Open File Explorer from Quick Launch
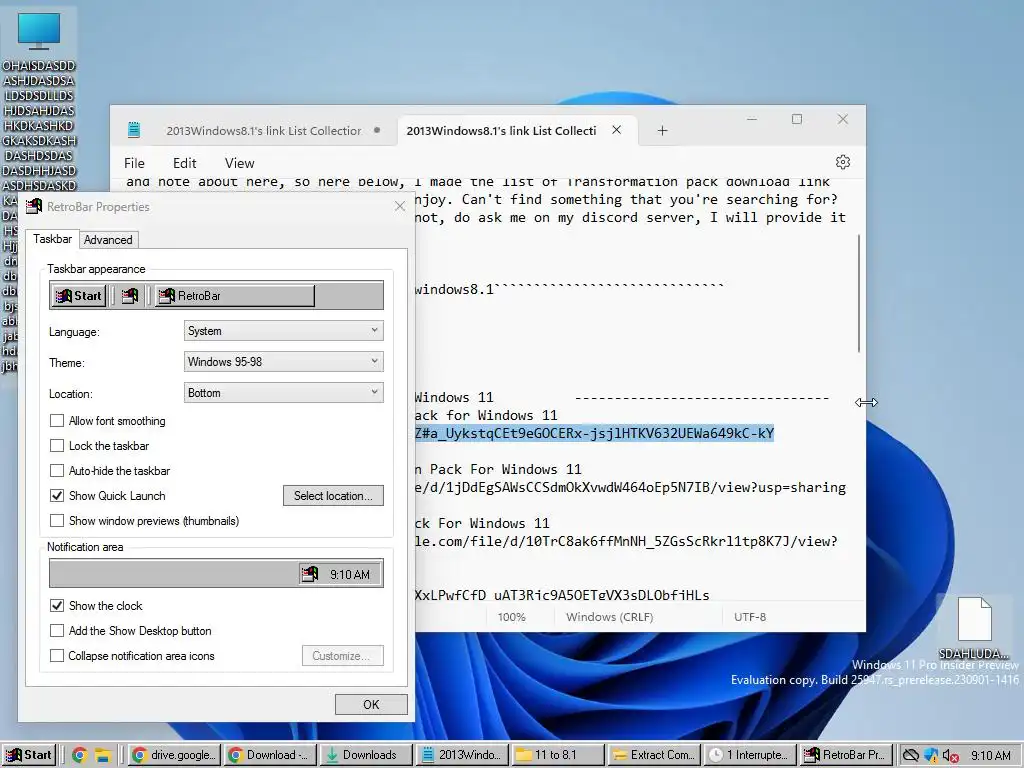 point(103,756)
